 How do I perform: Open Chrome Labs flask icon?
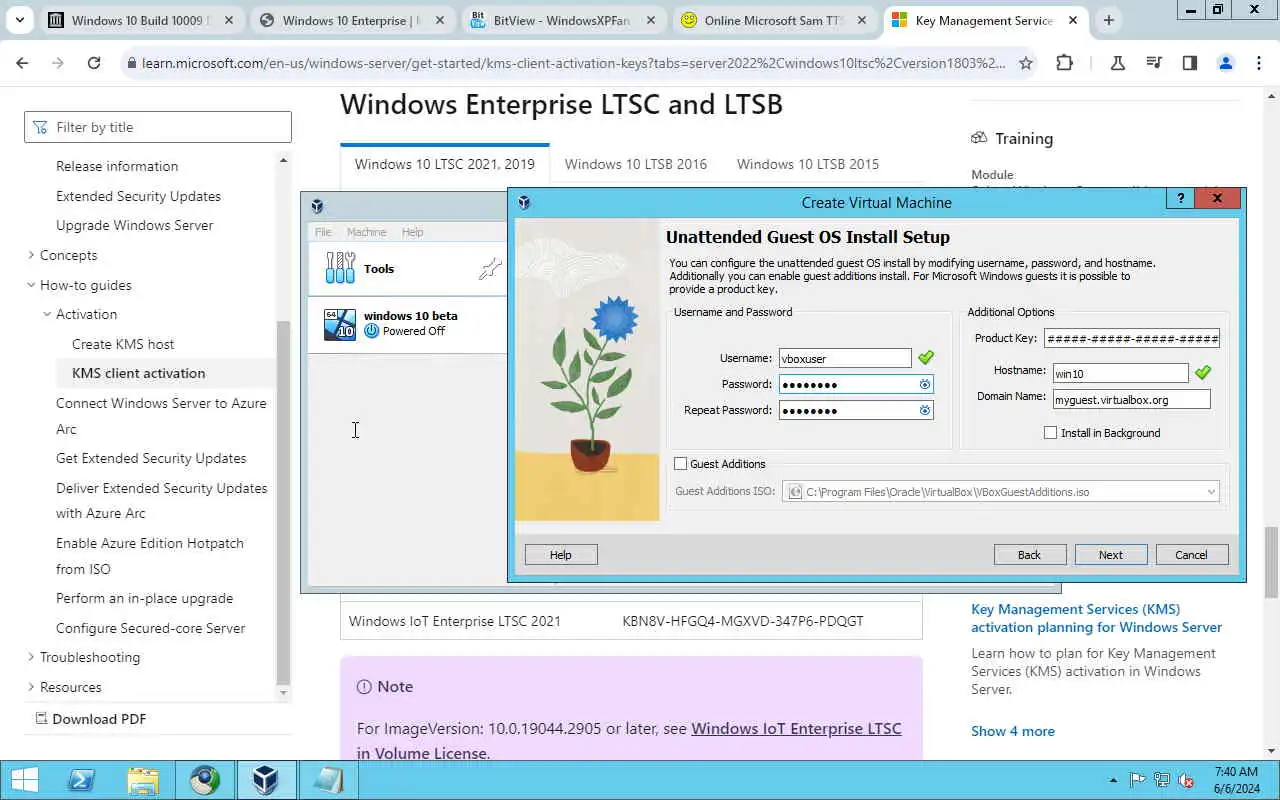(x=1118, y=63)
